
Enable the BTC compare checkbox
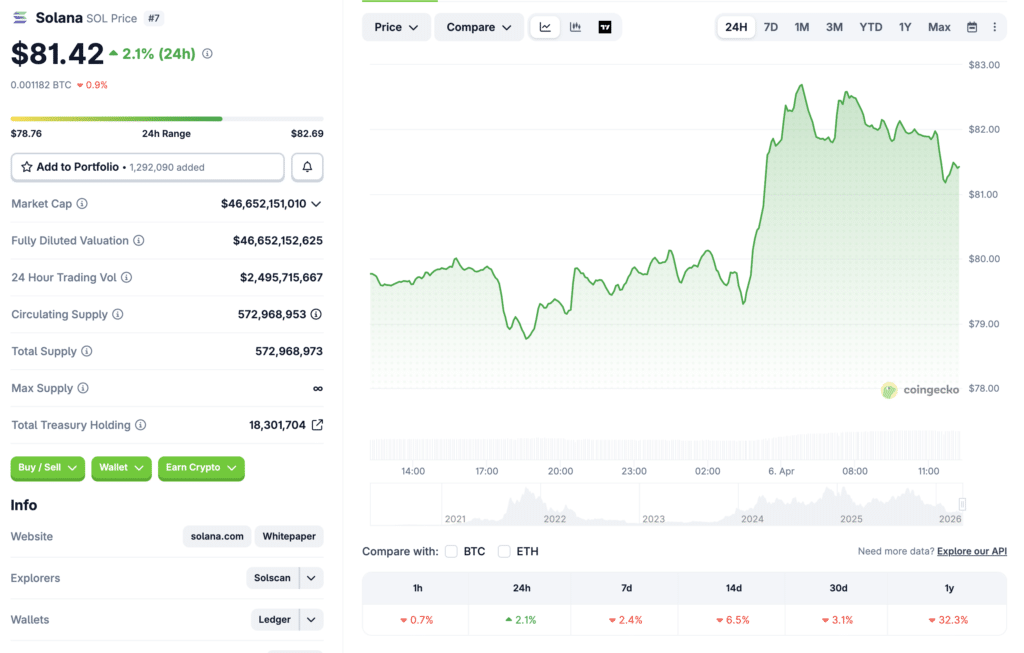[451, 550]
